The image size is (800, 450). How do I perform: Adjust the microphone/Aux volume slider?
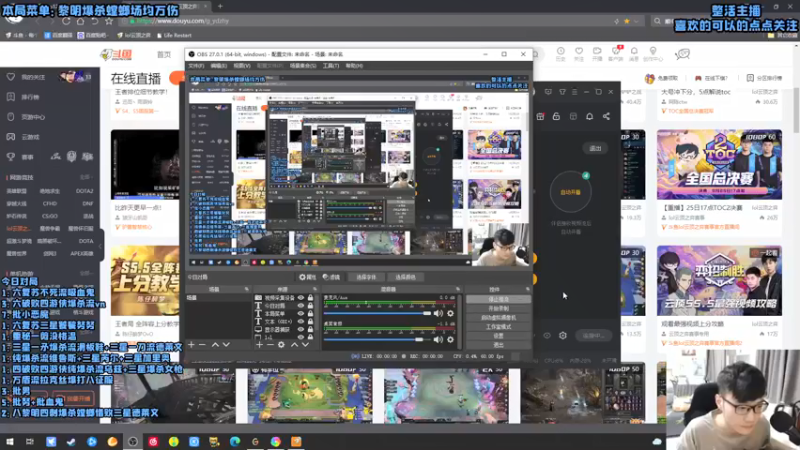pyautogui.click(x=377, y=313)
